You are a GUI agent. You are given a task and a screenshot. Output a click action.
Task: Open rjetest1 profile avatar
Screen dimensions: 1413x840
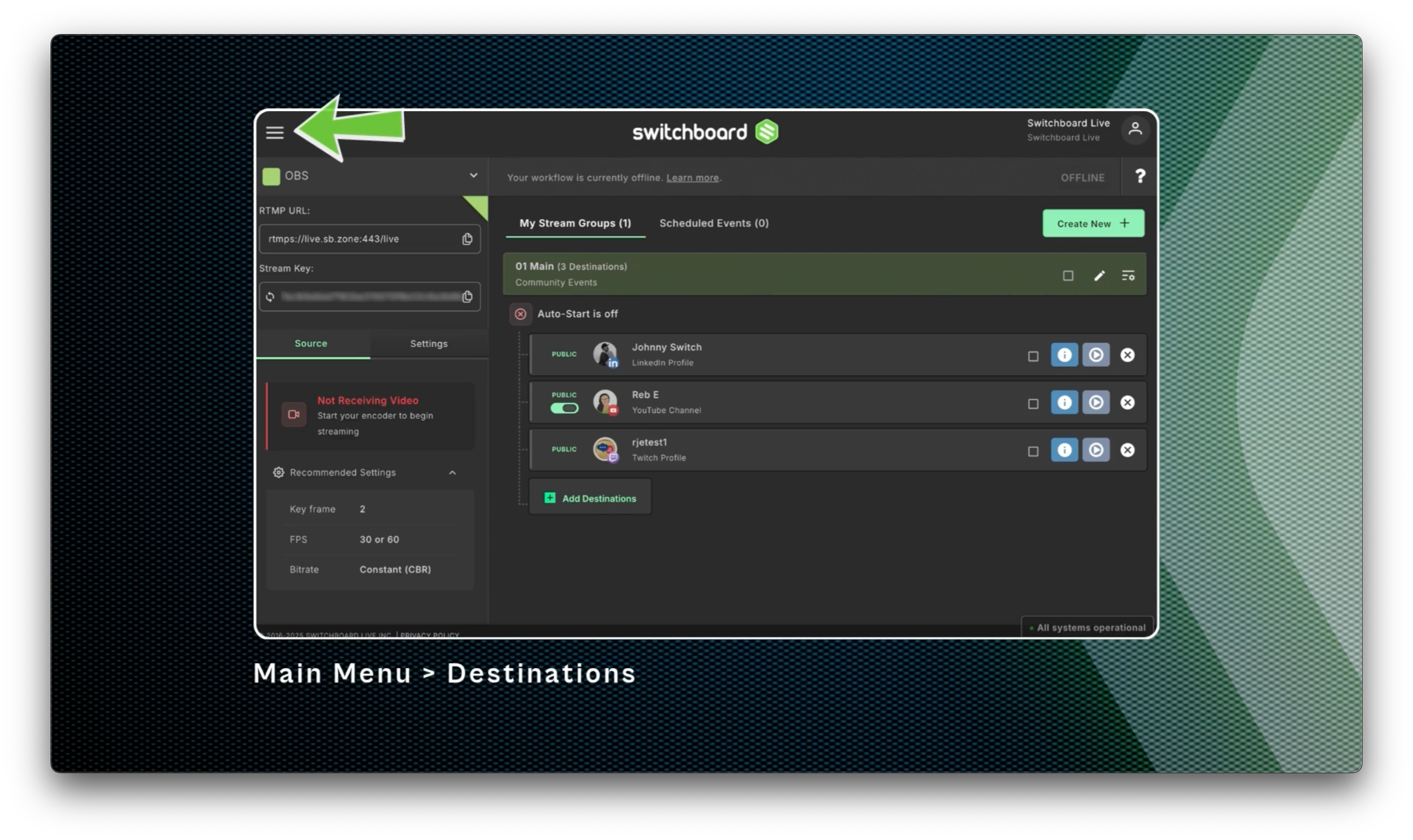point(605,450)
